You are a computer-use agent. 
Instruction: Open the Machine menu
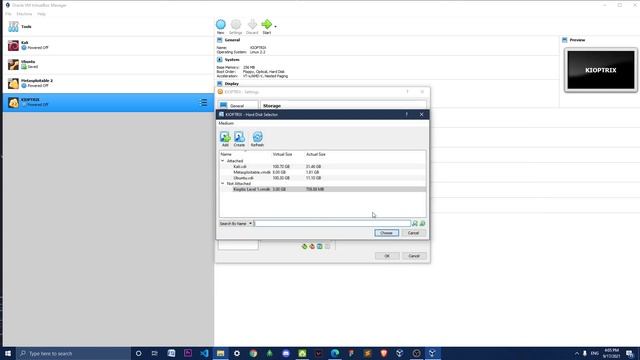click(x=24, y=14)
